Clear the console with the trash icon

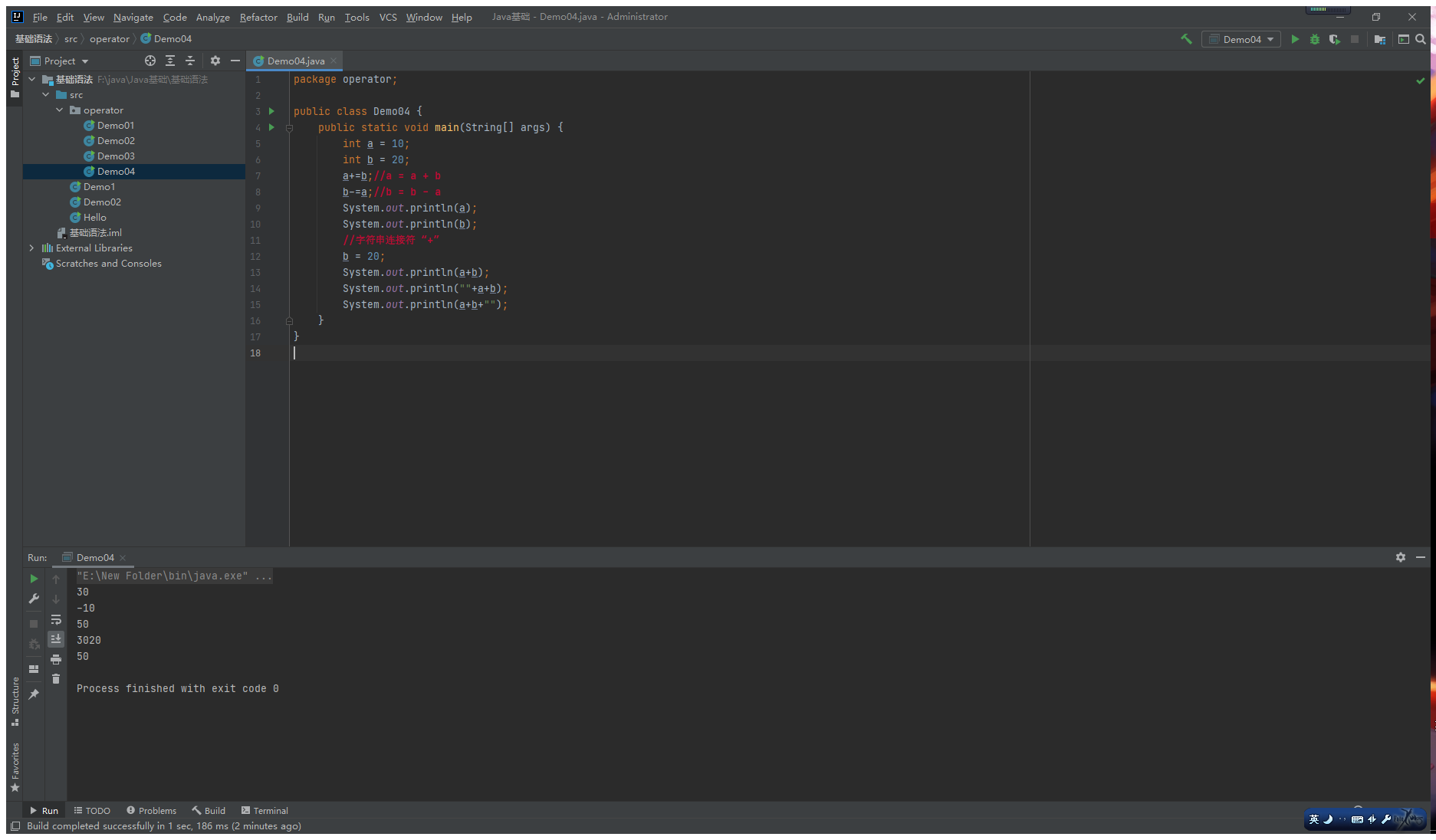coord(56,679)
